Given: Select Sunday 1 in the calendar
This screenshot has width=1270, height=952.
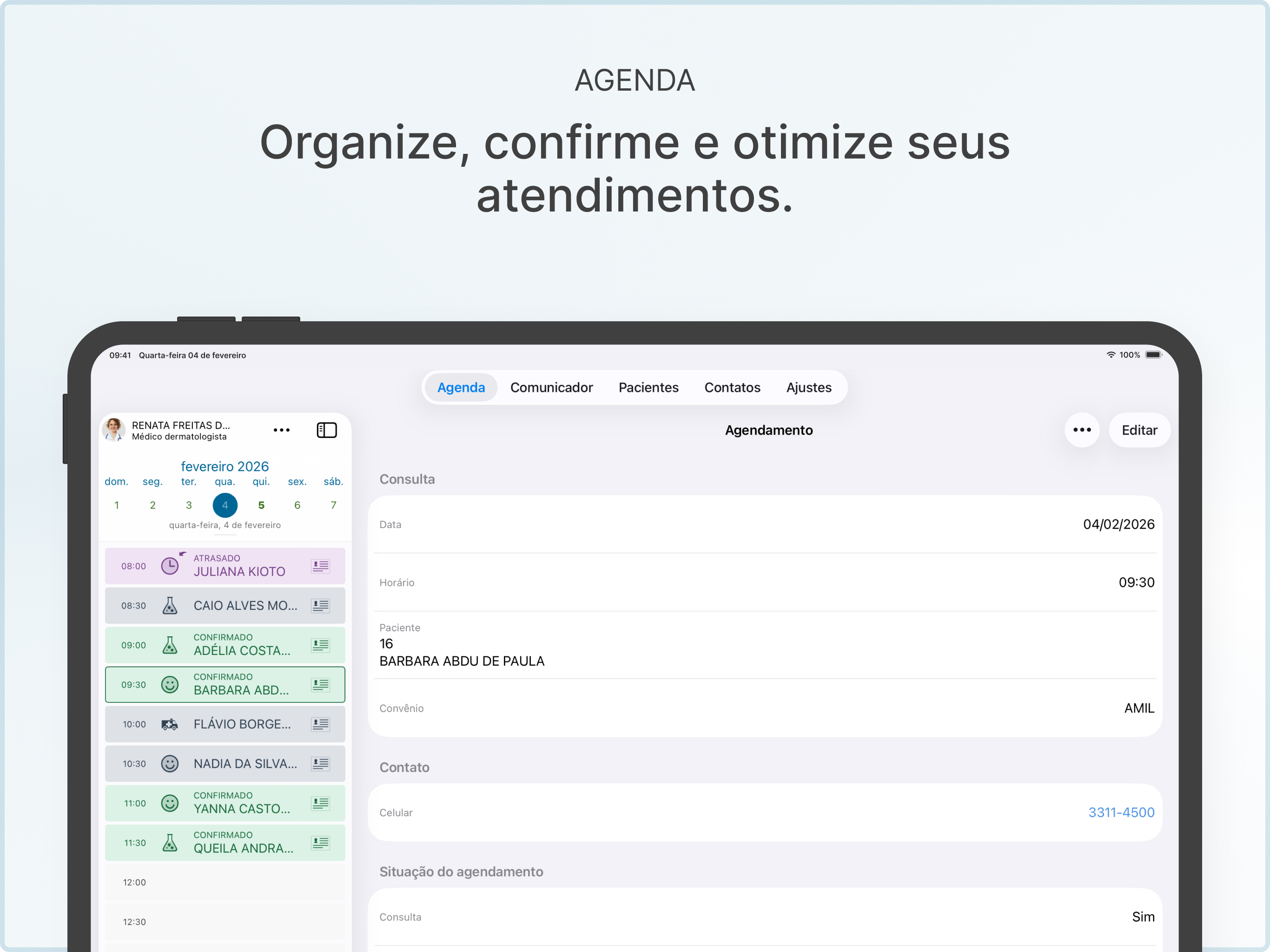Looking at the screenshot, I should point(117,505).
